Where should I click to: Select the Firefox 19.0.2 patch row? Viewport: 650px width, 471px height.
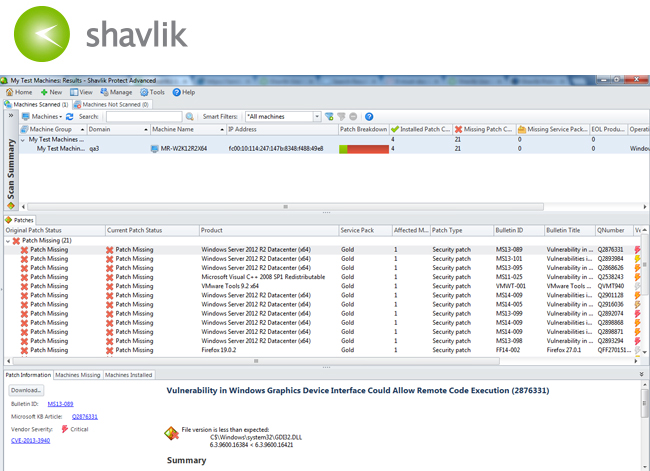point(323,350)
